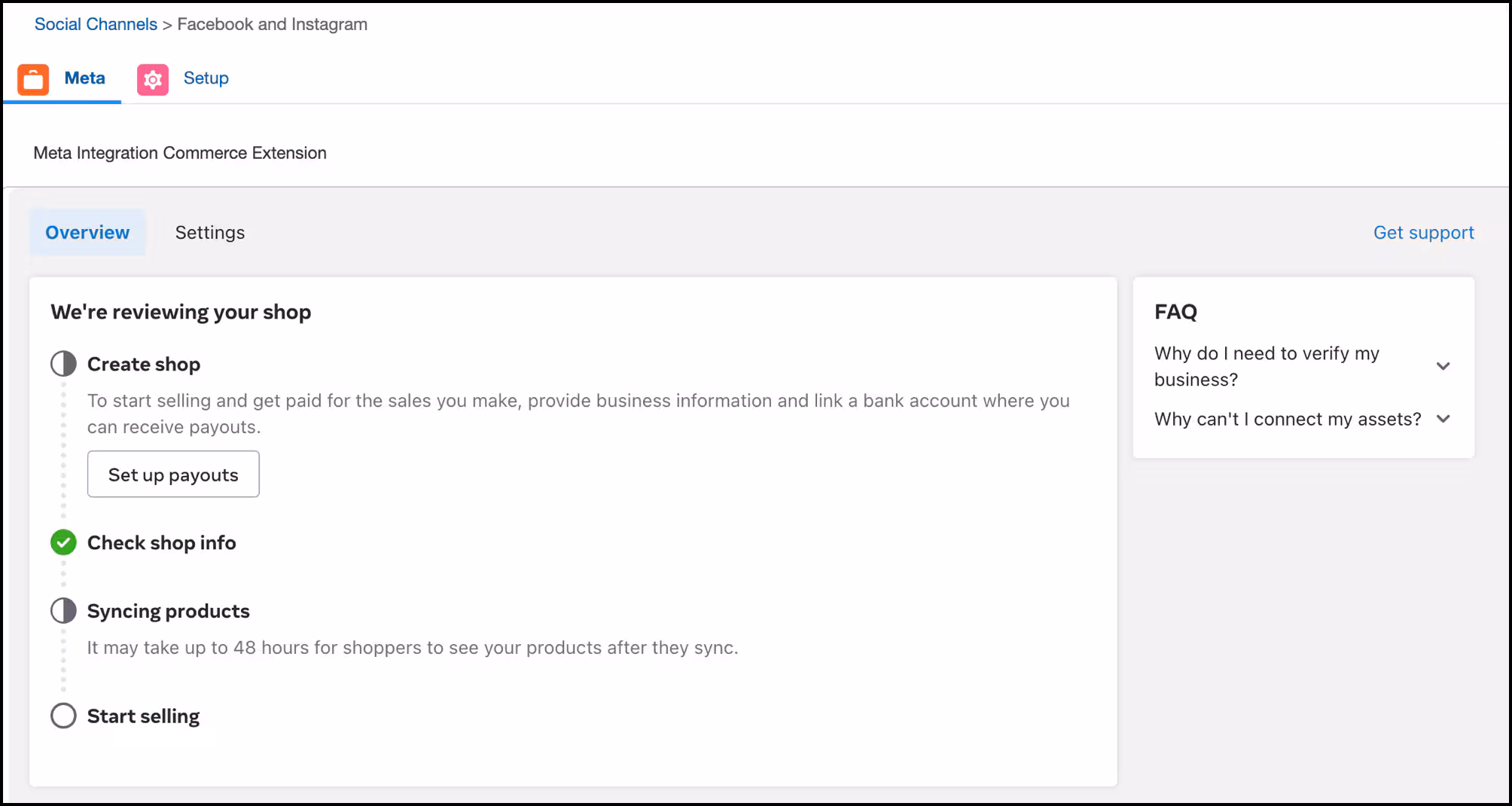Click the 'Create shop' step title
Image resolution: width=1512 pixels, height=806 pixels.
pos(144,365)
